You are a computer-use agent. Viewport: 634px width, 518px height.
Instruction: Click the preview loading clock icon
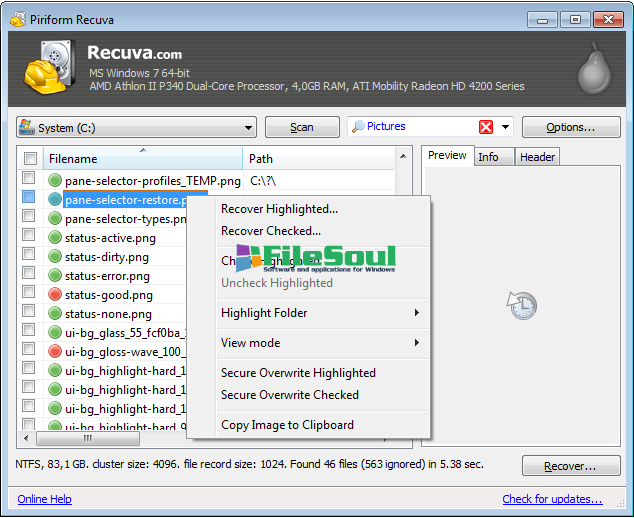[521, 306]
